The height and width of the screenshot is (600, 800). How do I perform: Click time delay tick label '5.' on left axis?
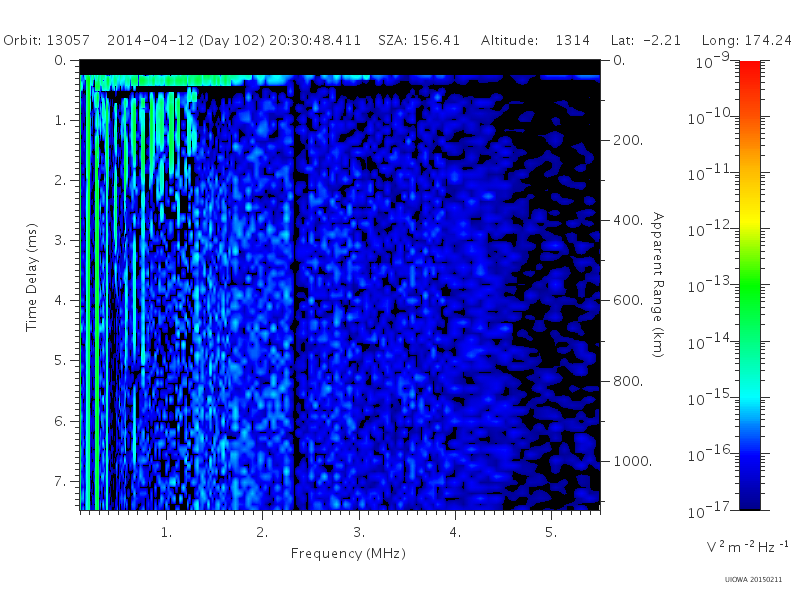(60, 361)
